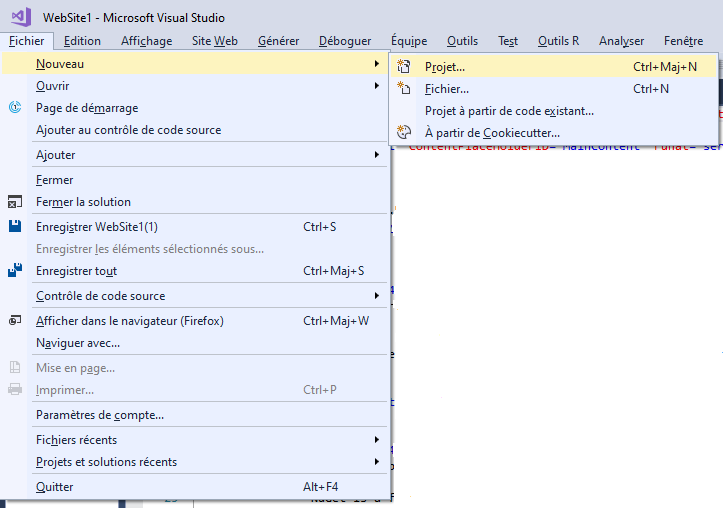Click the browser preview icon

point(15,321)
